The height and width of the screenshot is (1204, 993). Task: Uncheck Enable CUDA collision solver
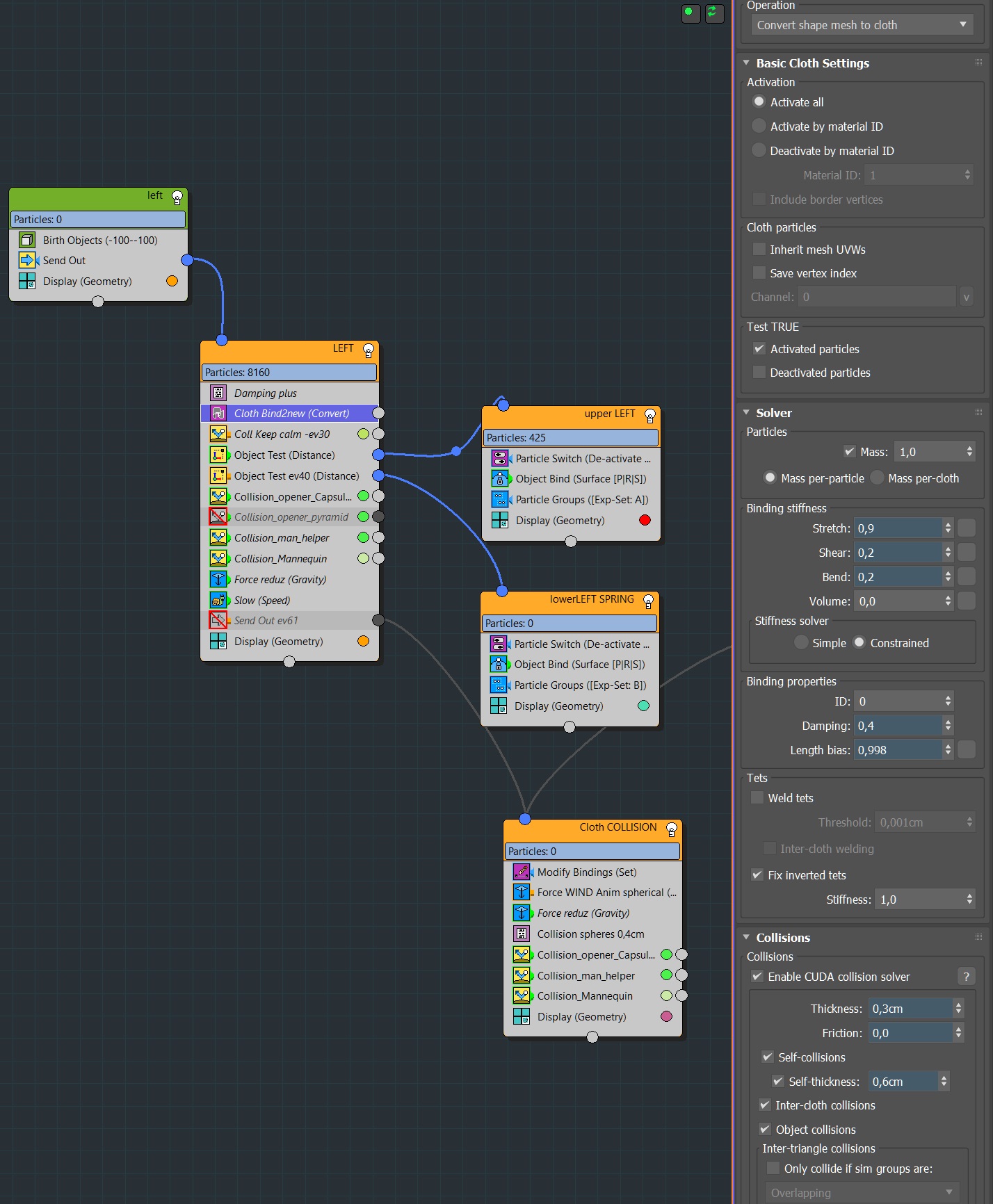coord(757,977)
